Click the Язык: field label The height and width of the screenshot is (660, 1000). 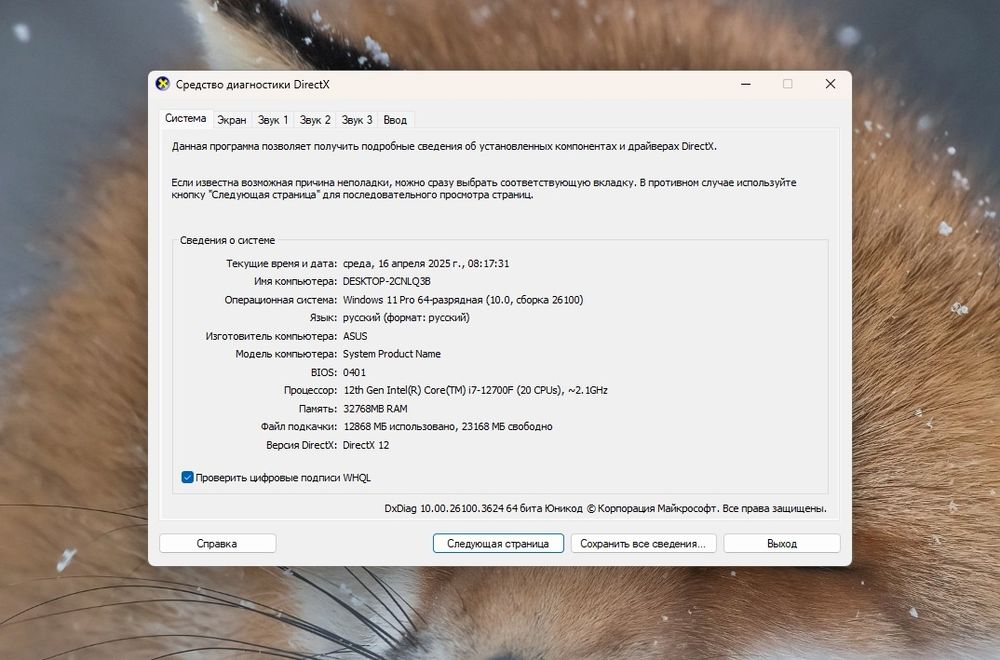[323, 318]
